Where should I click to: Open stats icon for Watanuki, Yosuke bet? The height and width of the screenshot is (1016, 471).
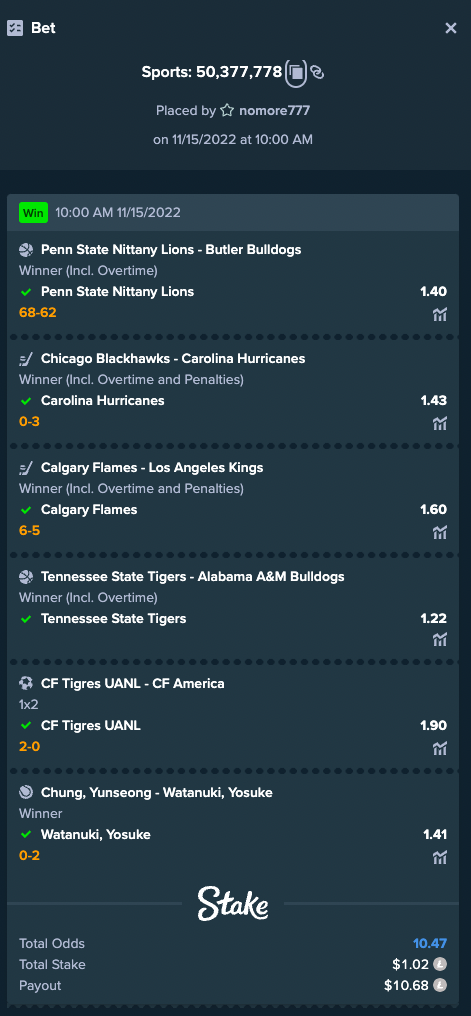440,857
